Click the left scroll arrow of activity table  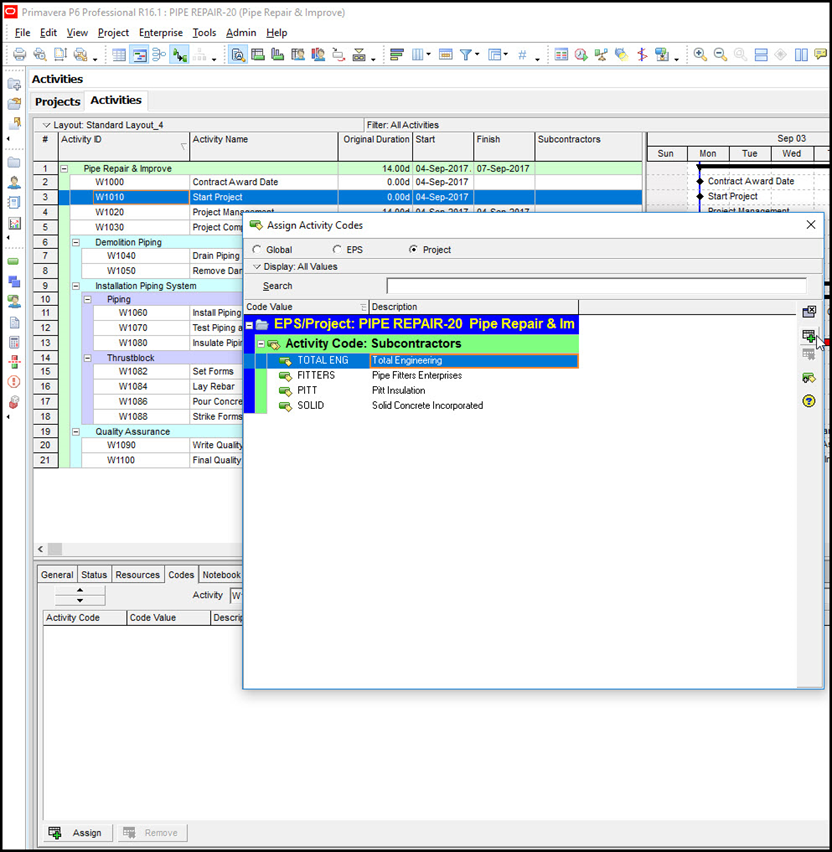pos(40,549)
